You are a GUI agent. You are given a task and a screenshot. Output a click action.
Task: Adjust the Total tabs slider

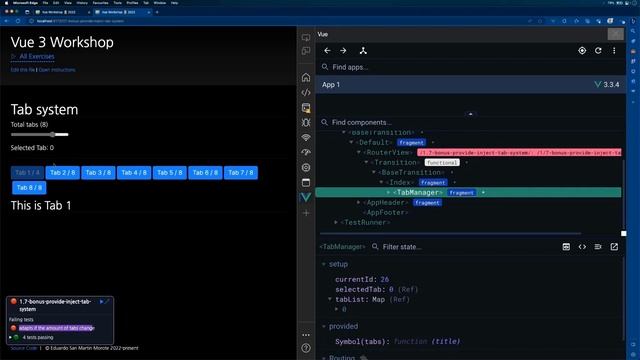click(40, 135)
